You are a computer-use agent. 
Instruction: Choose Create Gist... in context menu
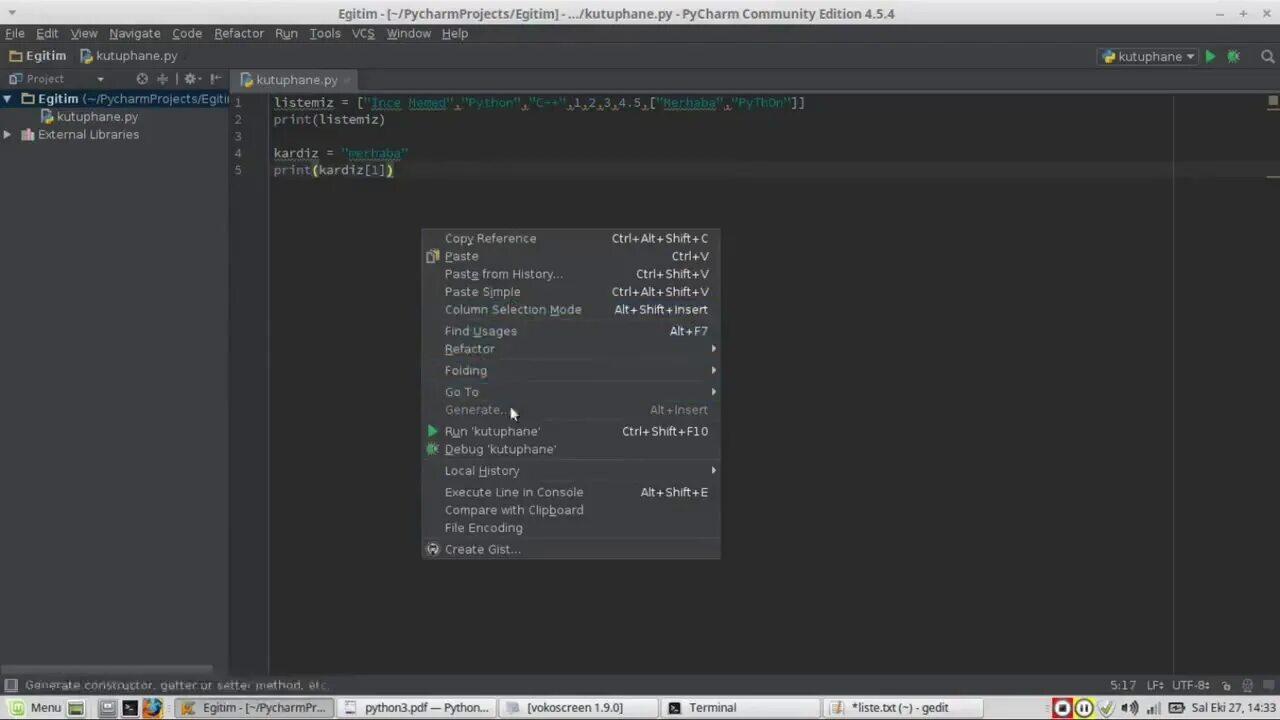point(570,549)
